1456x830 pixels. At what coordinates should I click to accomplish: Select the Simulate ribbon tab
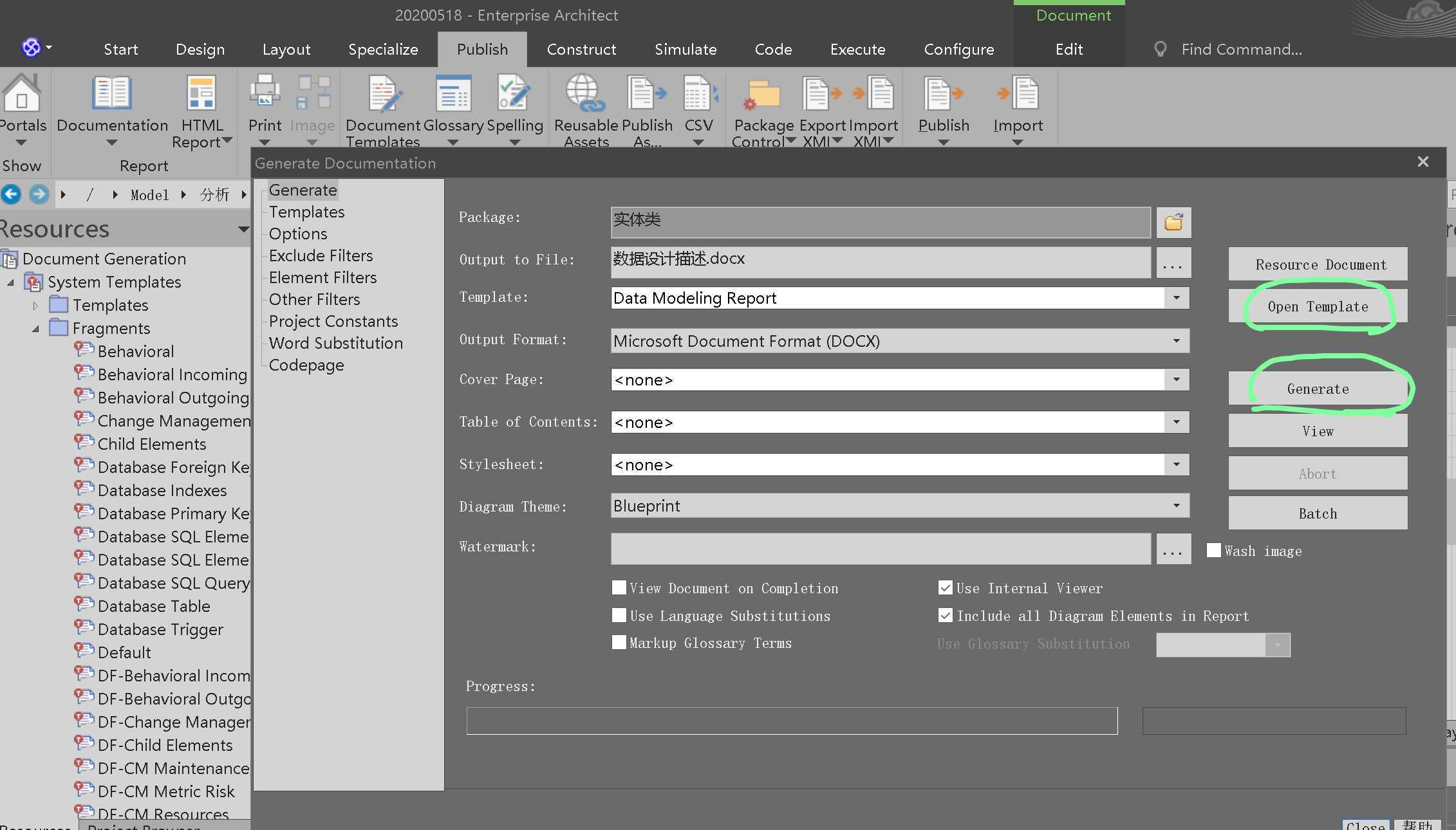[x=685, y=49]
